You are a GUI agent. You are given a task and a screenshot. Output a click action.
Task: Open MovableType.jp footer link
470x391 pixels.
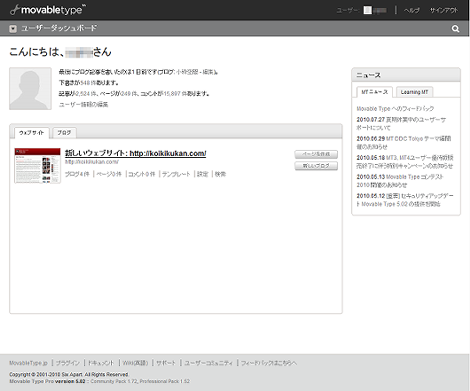click(28, 363)
